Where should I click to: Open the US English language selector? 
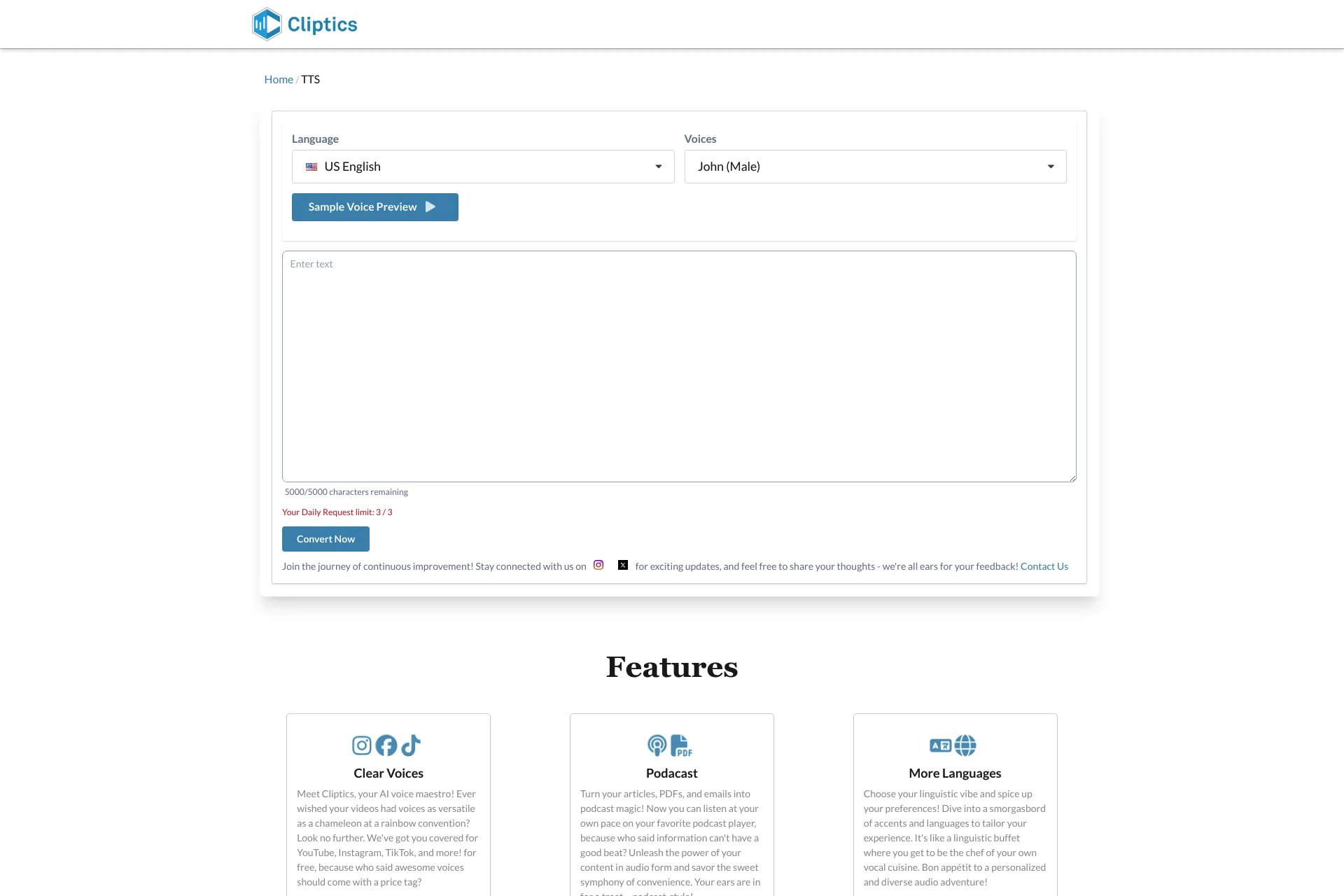(483, 166)
